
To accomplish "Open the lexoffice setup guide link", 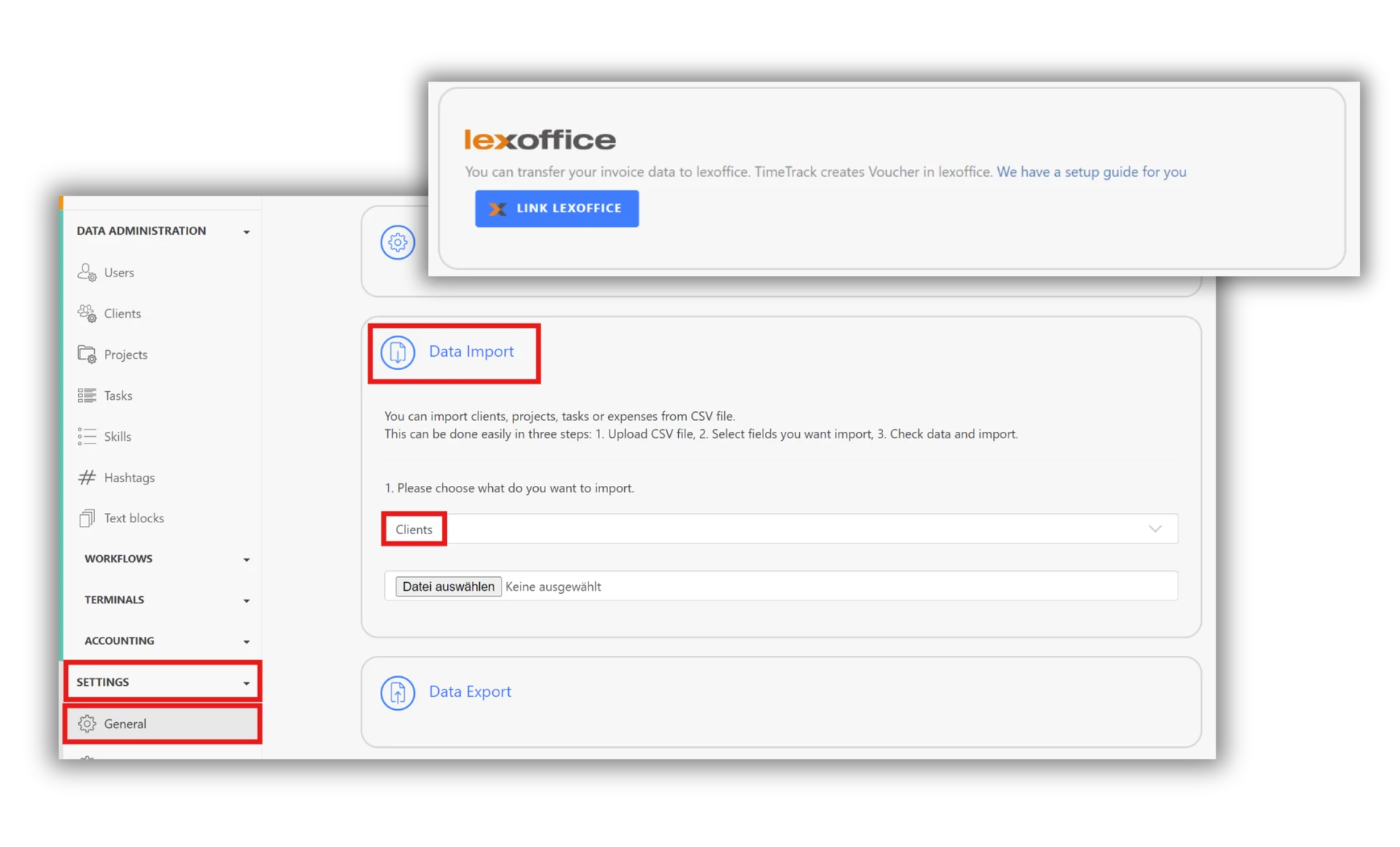I will pyautogui.click(x=1091, y=171).
